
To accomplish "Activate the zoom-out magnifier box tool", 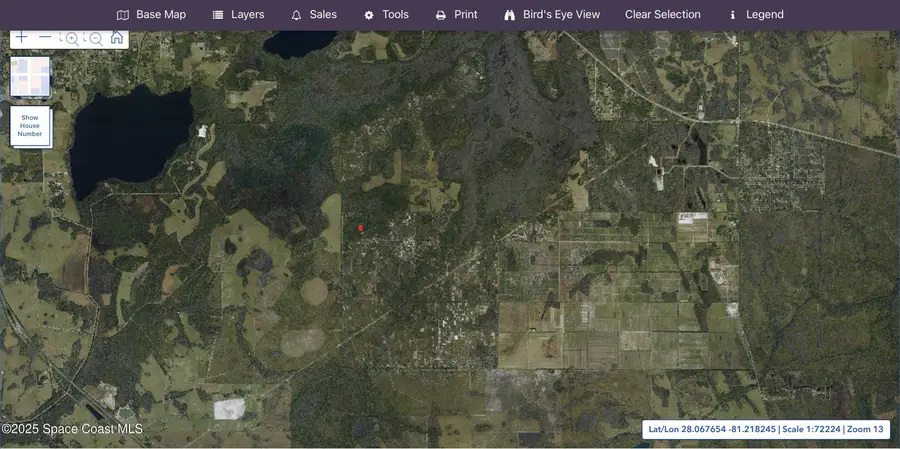I will coord(94,38).
